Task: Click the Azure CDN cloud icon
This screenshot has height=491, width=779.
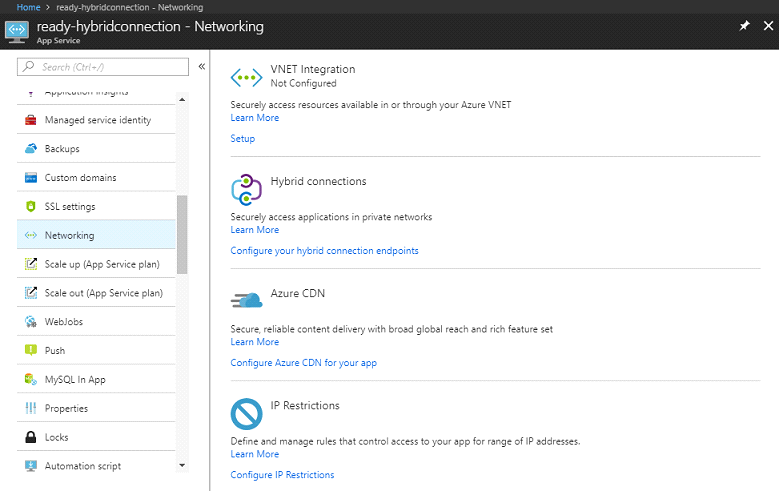Action: pos(246,301)
